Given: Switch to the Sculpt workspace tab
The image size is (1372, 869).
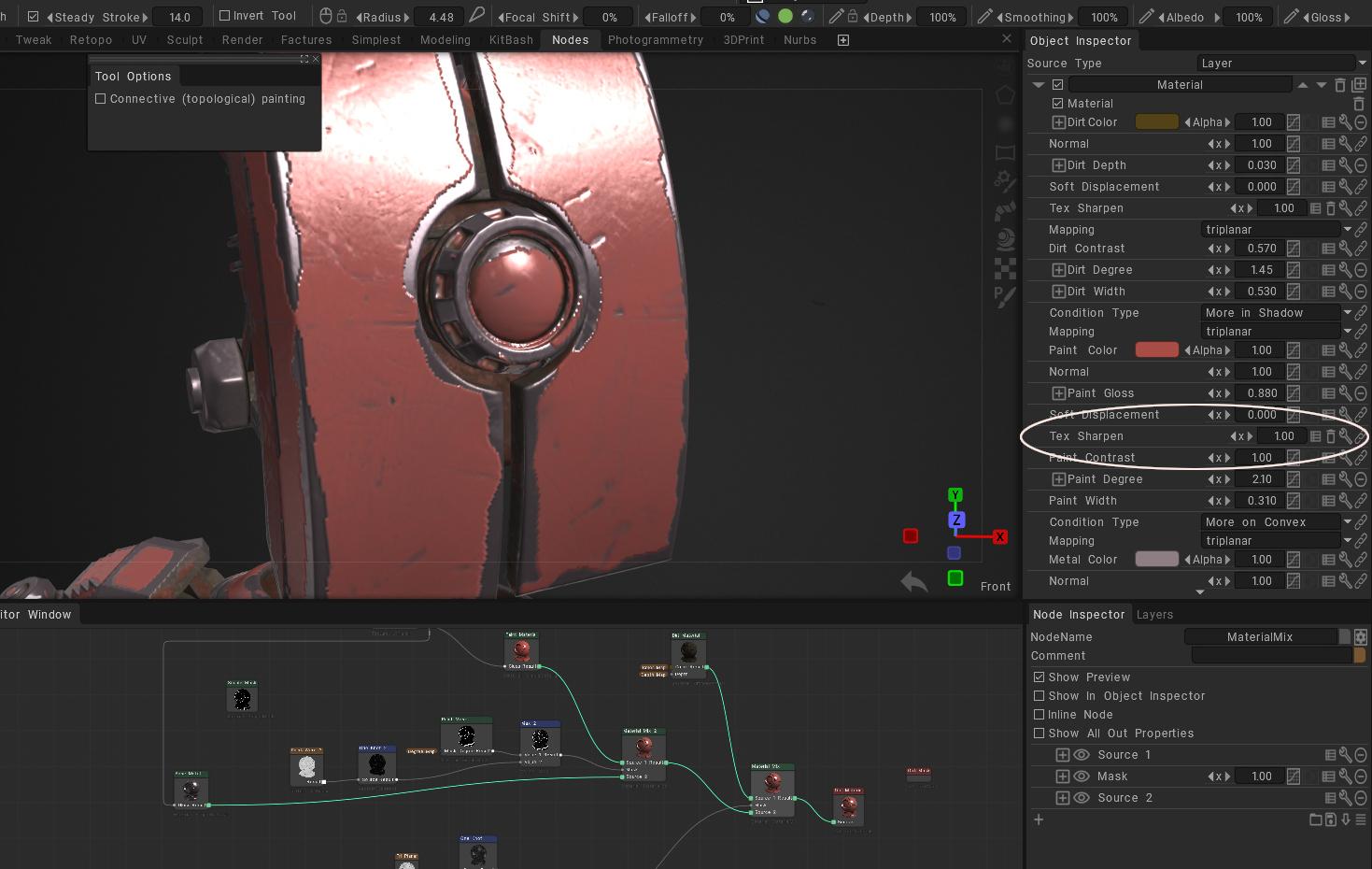Looking at the screenshot, I should point(185,40).
